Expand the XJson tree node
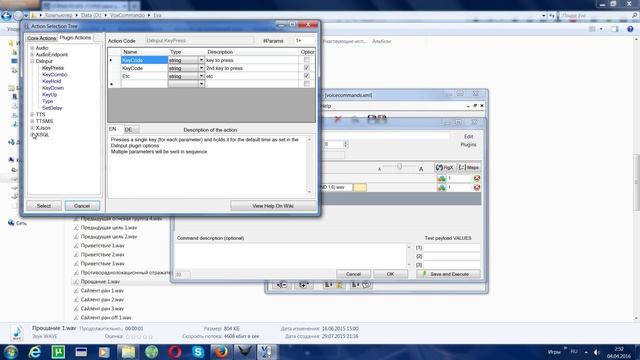Viewport: 640px width, 360px height. click(x=32, y=128)
